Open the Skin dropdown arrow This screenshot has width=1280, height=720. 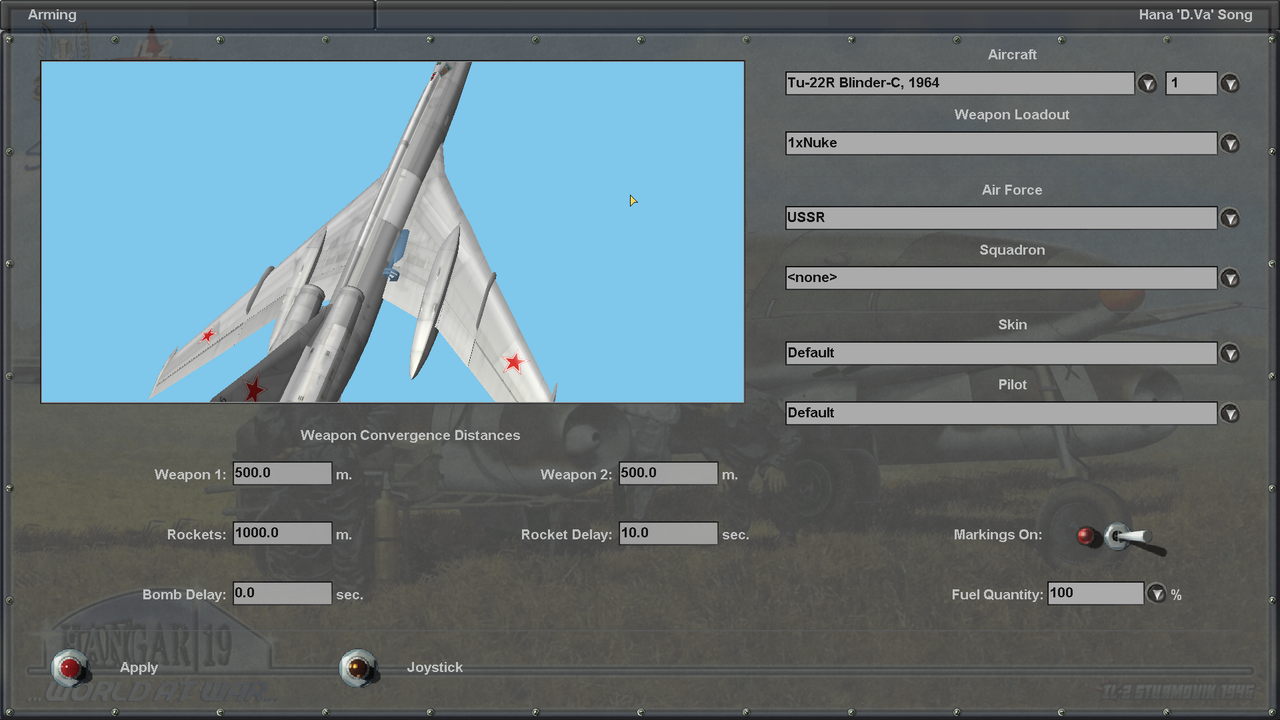pyautogui.click(x=1230, y=353)
